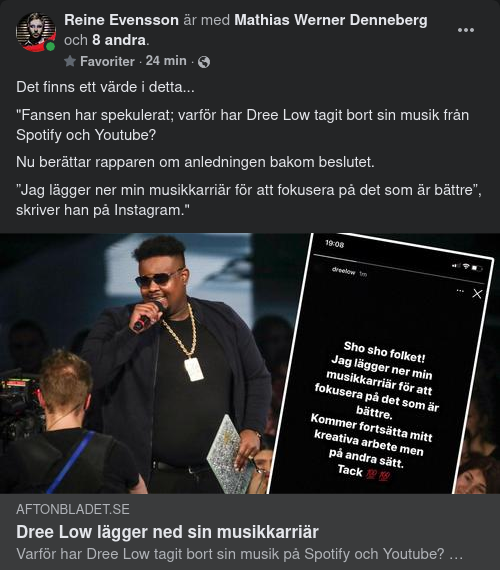Click the '24 min' post timestamp
This screenshot has width=500, height=570.
click(x=166, y=61)
